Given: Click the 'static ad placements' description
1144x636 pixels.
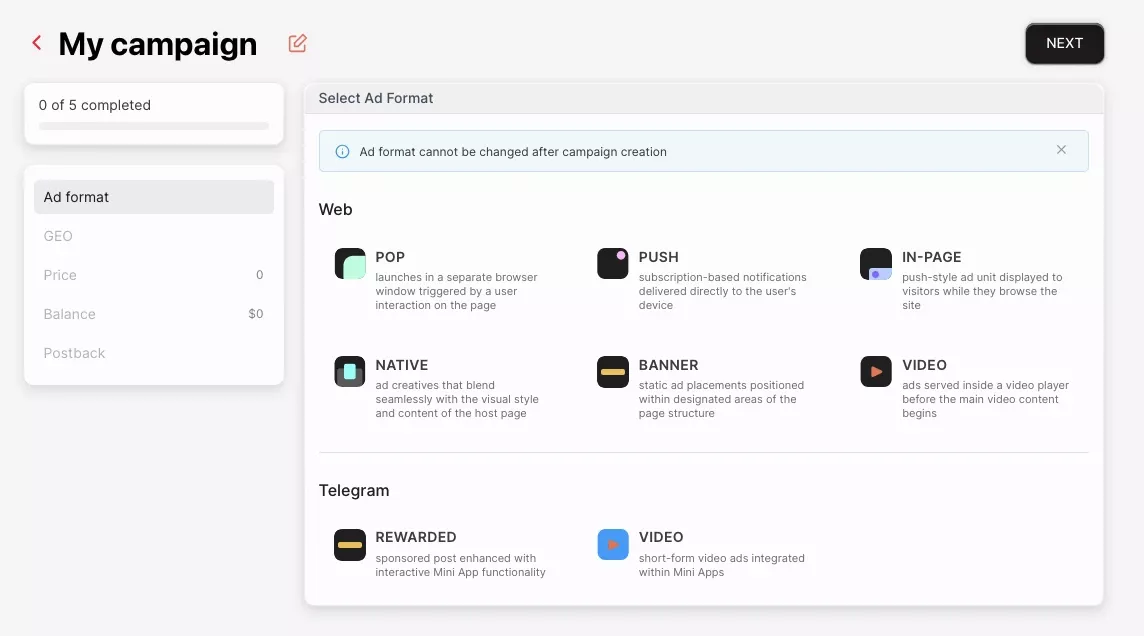Looking at the screenshot, I should 721,399.
